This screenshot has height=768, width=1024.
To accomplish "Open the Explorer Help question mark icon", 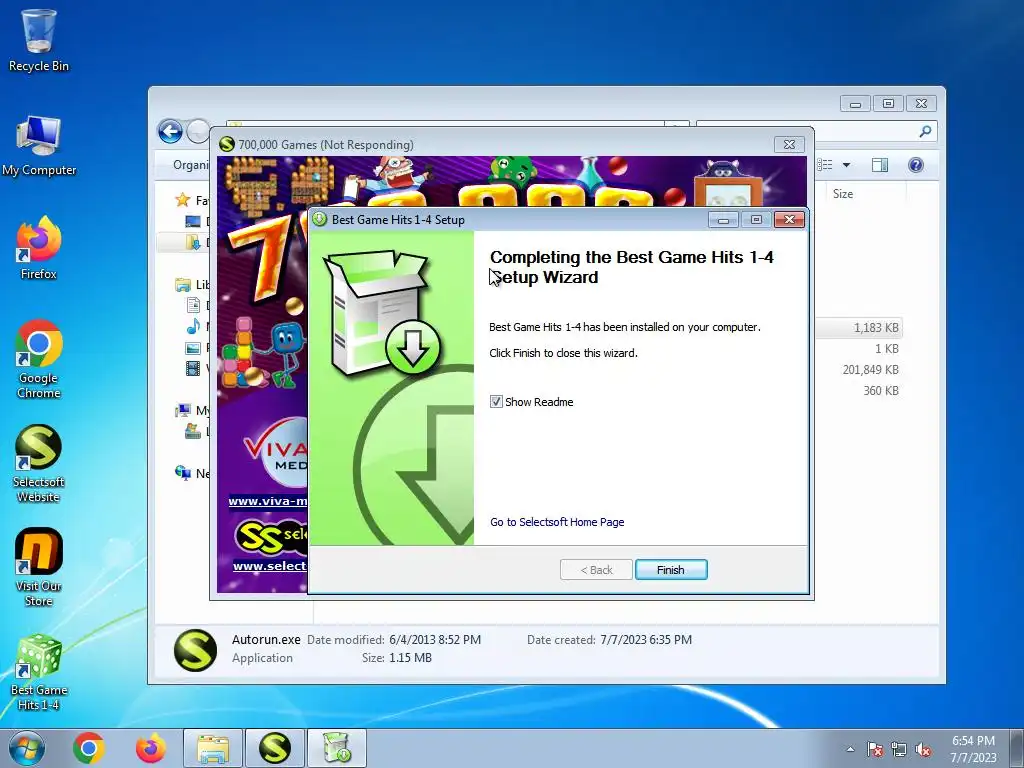I will tap(916, 165).
